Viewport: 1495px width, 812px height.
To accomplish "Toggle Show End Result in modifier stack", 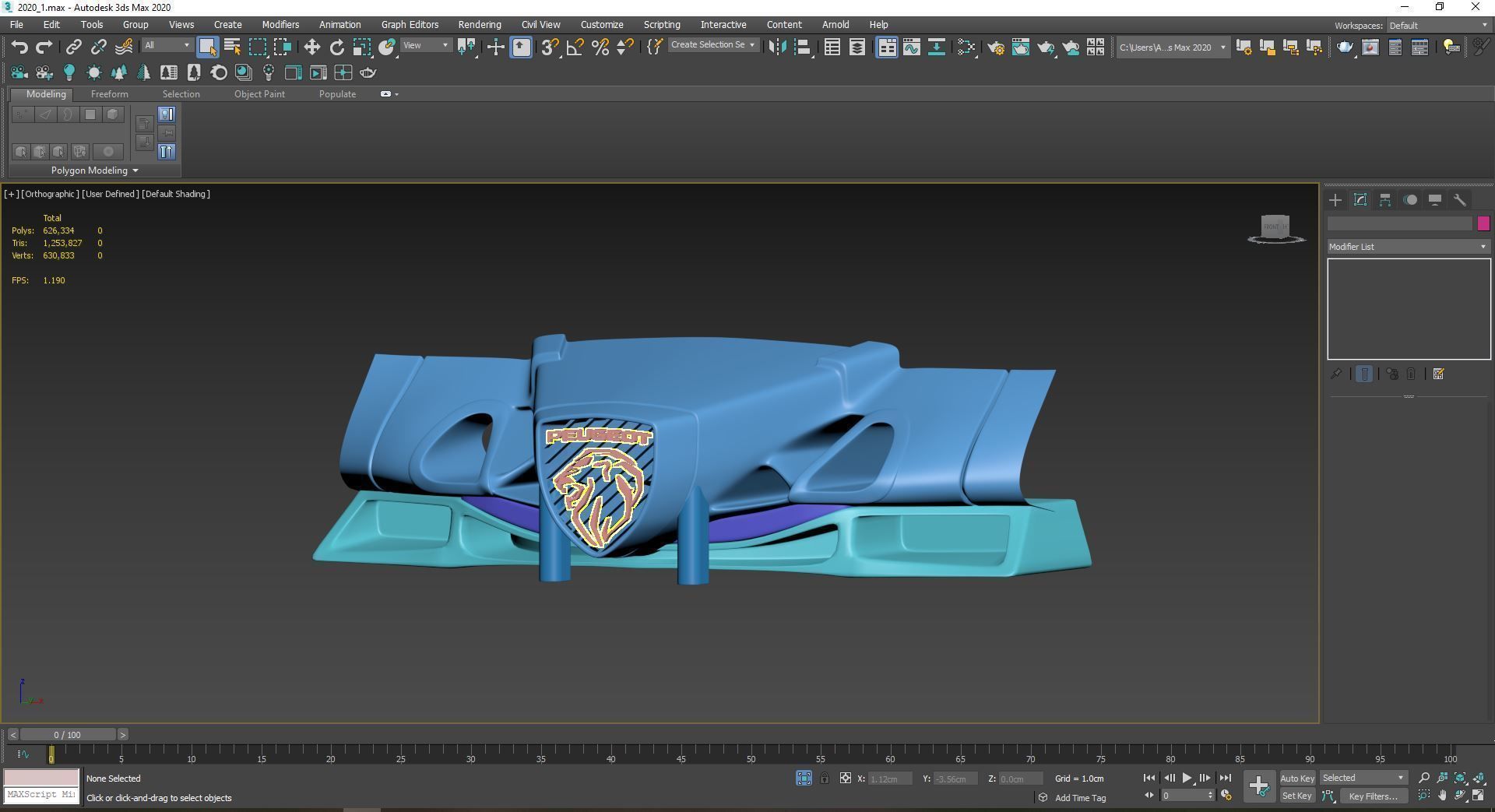I will point(1364,374).
